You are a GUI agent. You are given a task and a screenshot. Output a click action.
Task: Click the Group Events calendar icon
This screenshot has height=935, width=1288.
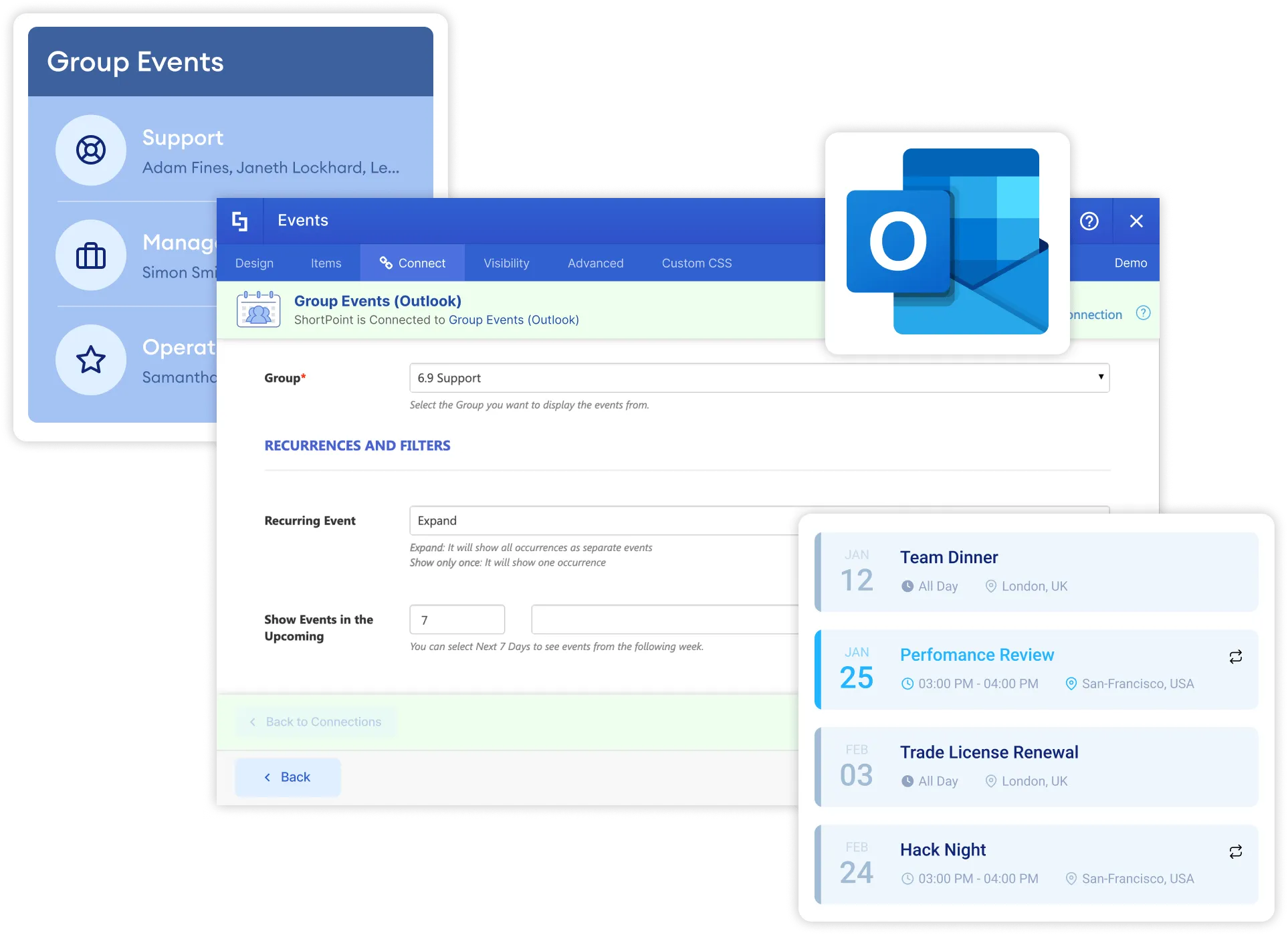(x=258, y=309)
